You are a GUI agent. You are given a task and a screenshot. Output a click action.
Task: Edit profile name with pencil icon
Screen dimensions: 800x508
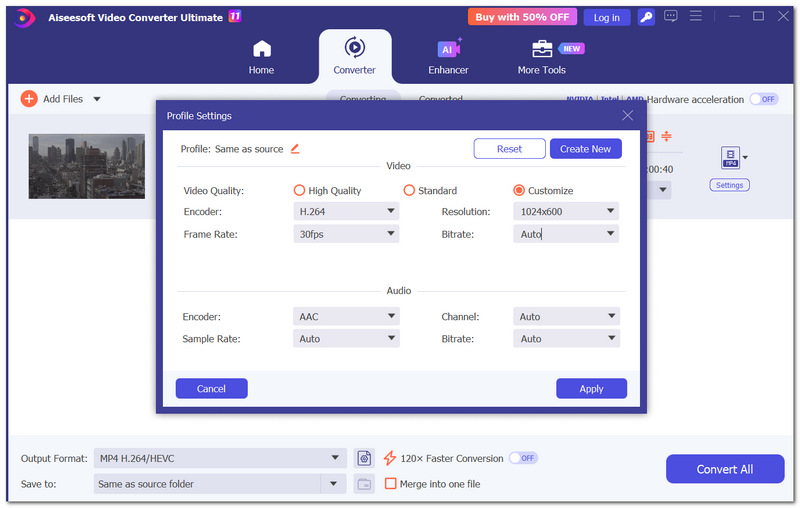pyautogui.click(x=295, y=149)
